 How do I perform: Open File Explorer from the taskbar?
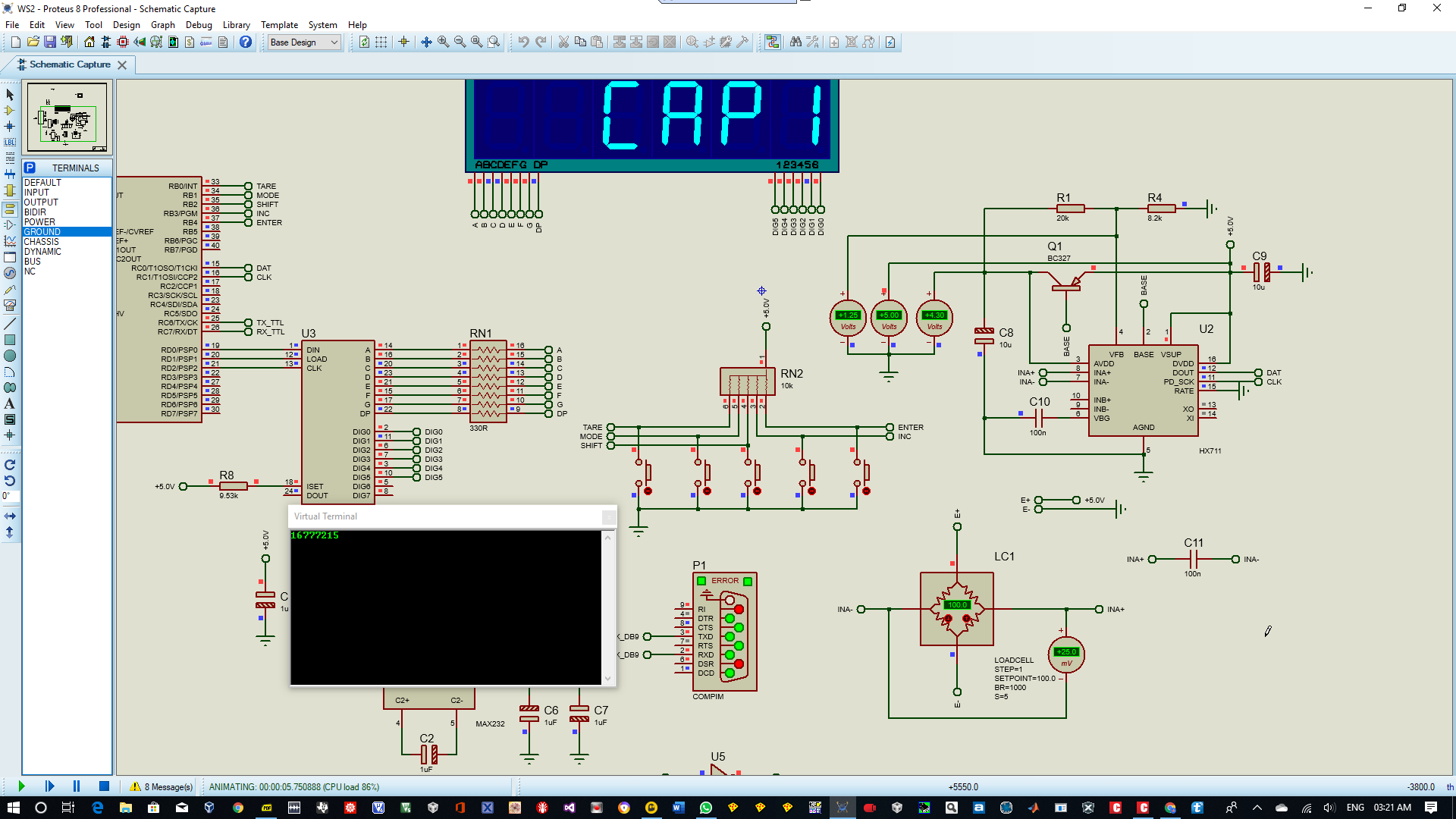tap(126, 808)
